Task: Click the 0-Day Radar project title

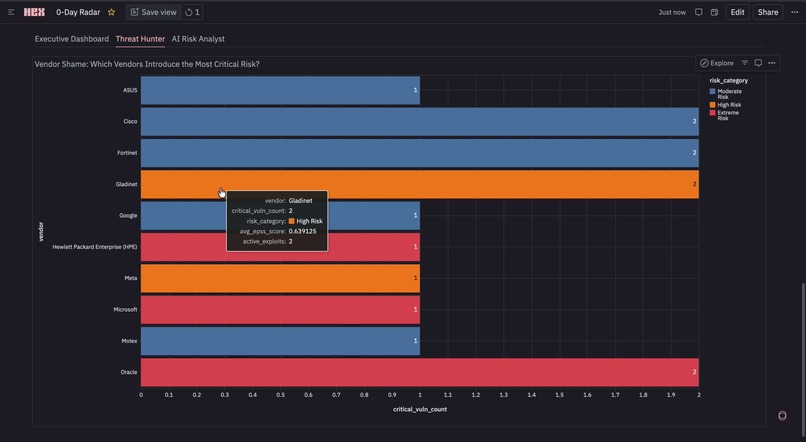Action: [x=78, y=12]
